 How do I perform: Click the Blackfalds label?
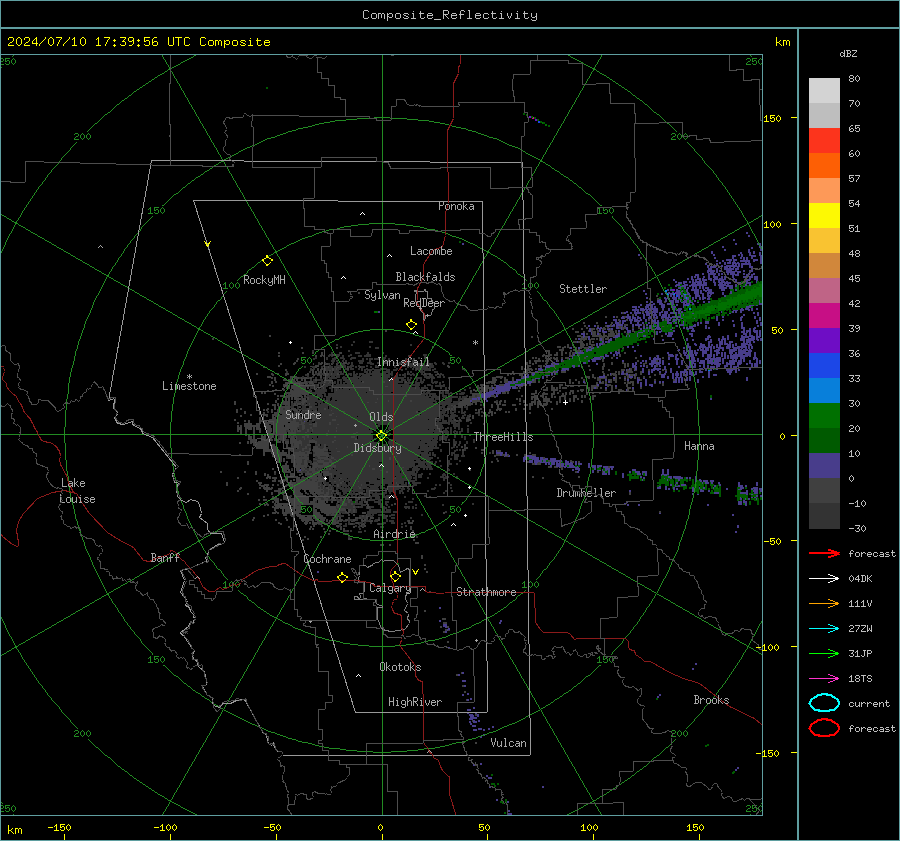[x=425, y=277]
